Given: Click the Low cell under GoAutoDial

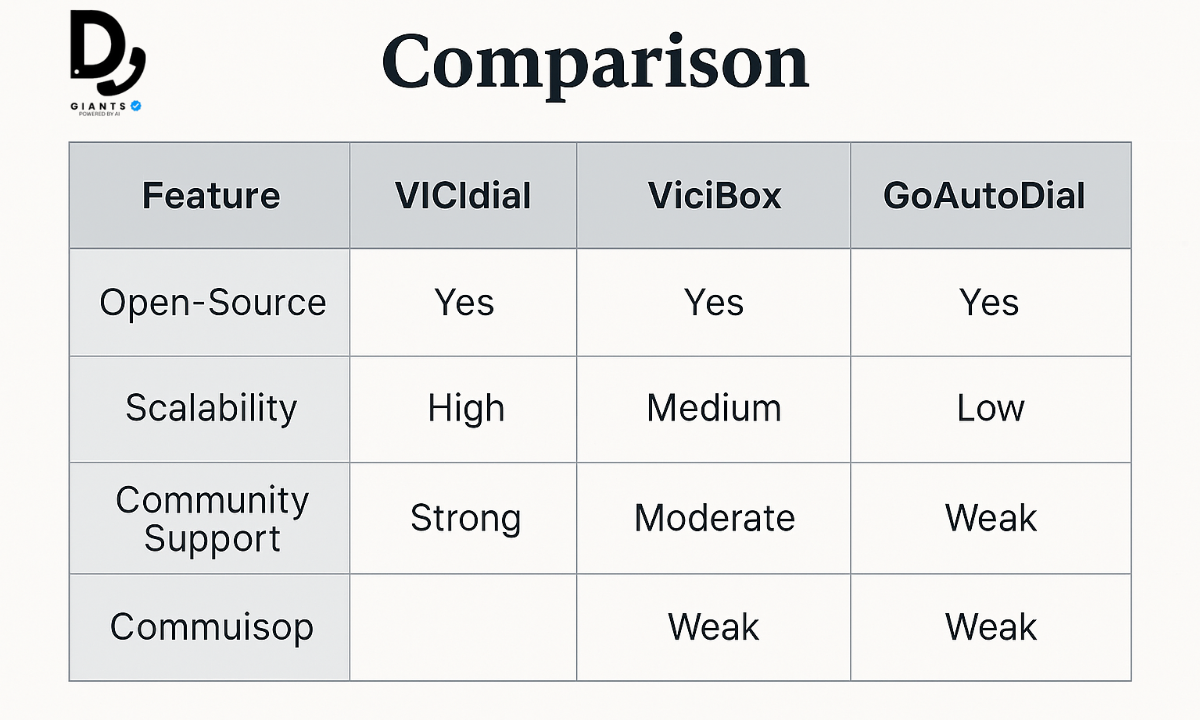Looking at the screenshot, I should click(990, 408).
